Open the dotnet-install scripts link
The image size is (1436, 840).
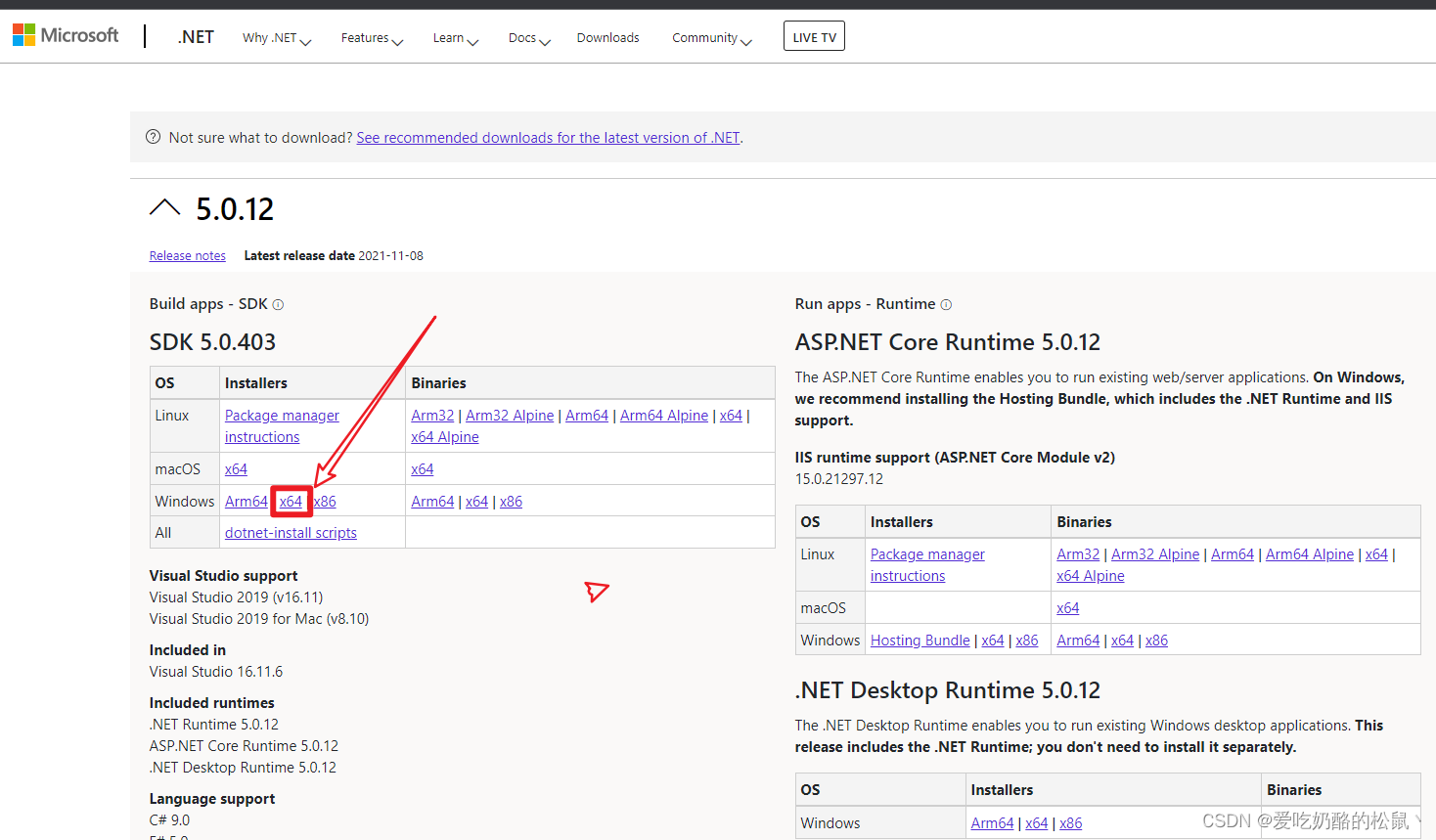pos(291,533)
